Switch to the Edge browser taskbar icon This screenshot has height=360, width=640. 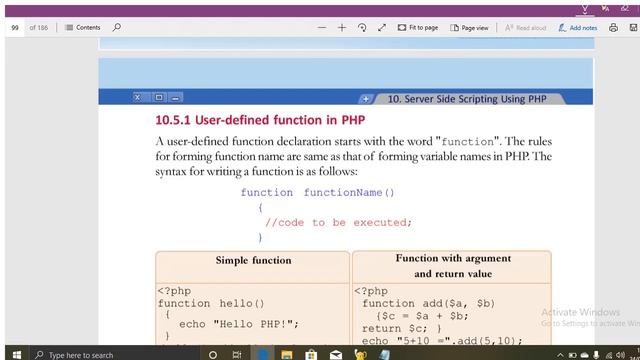tap(262, 354)
